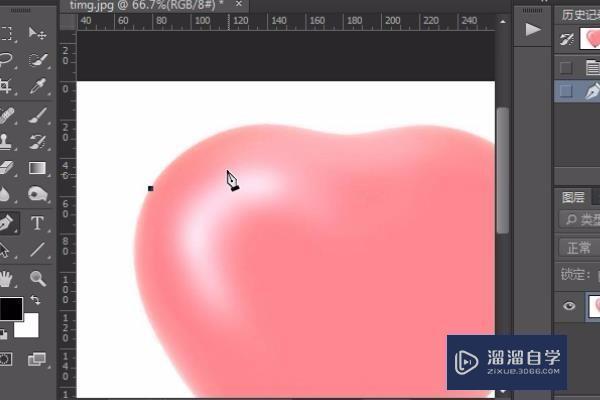Image resolution: width=600 pixels, height=400 pixels.
Task: Select the Eraser tool
Action: (6, 168)
